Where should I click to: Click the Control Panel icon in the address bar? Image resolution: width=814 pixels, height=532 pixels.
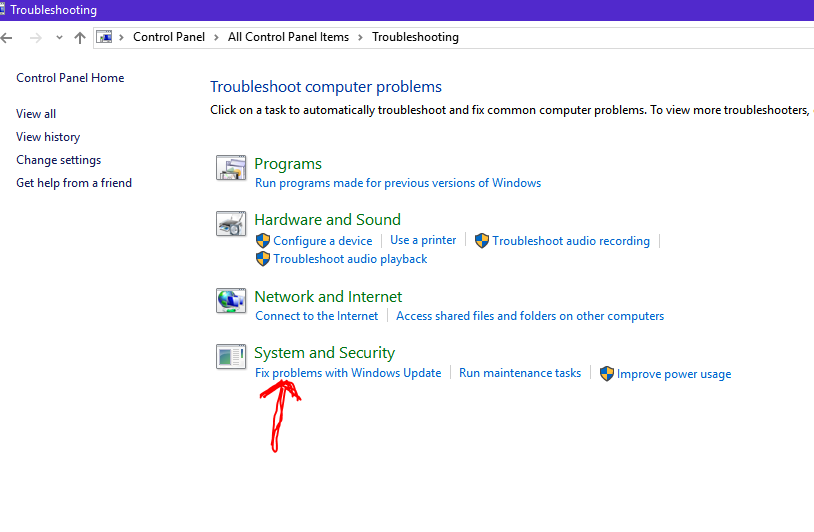(x=104, y=37)
